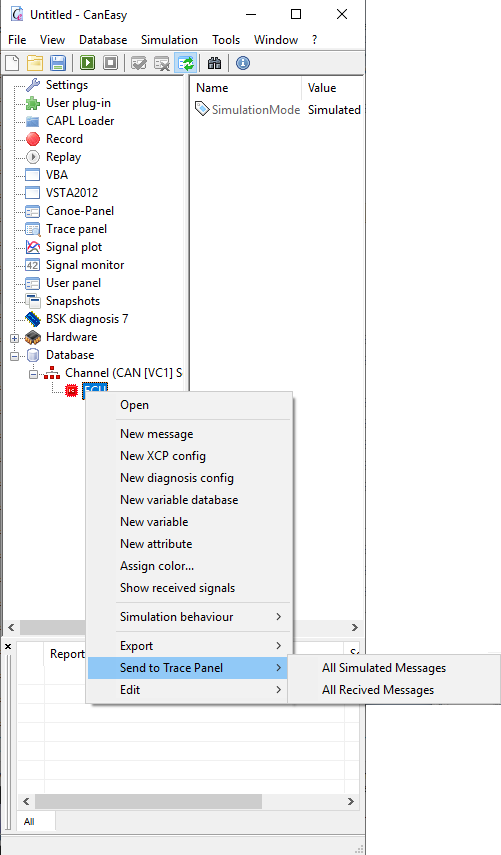Click the bottom report horizontal scrollbar

(189, 802)
